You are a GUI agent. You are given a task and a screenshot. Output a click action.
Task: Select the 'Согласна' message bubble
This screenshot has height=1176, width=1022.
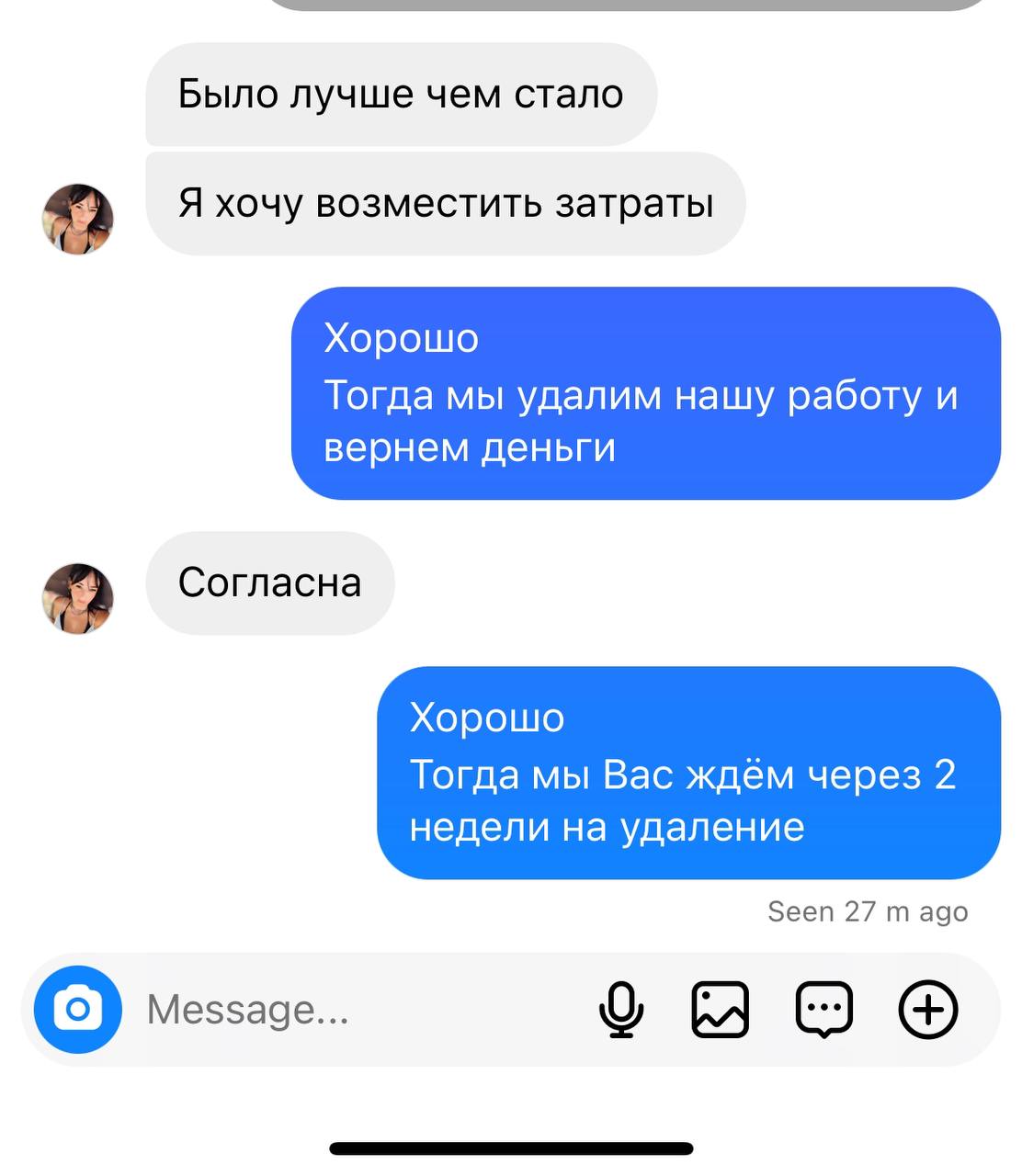(x=270, y=582)
